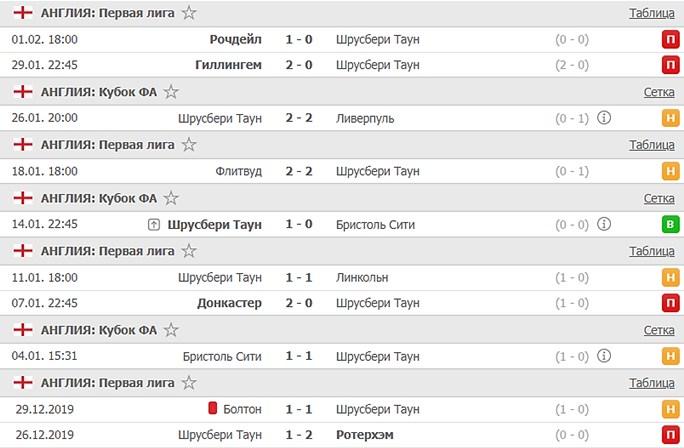684x448 pixels.
Task: Toggle favorite star on bottom Первая лига header
Action: [x=190, y=383]
